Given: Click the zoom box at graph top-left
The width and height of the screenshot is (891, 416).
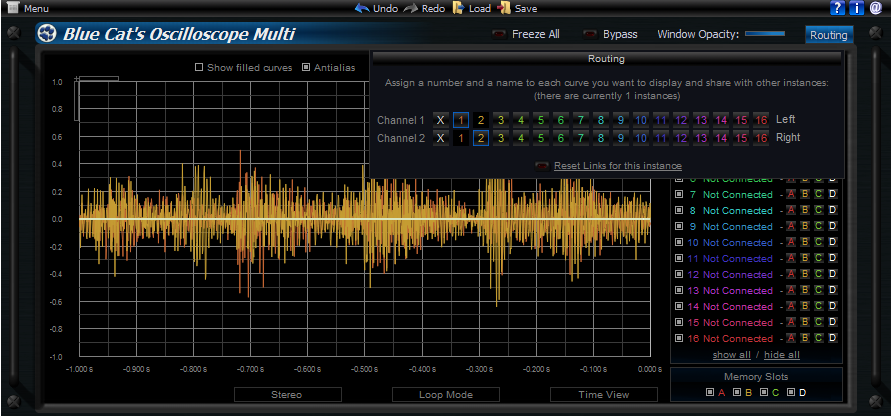Looking at the screenshot, I should click(x=97, y=78).
